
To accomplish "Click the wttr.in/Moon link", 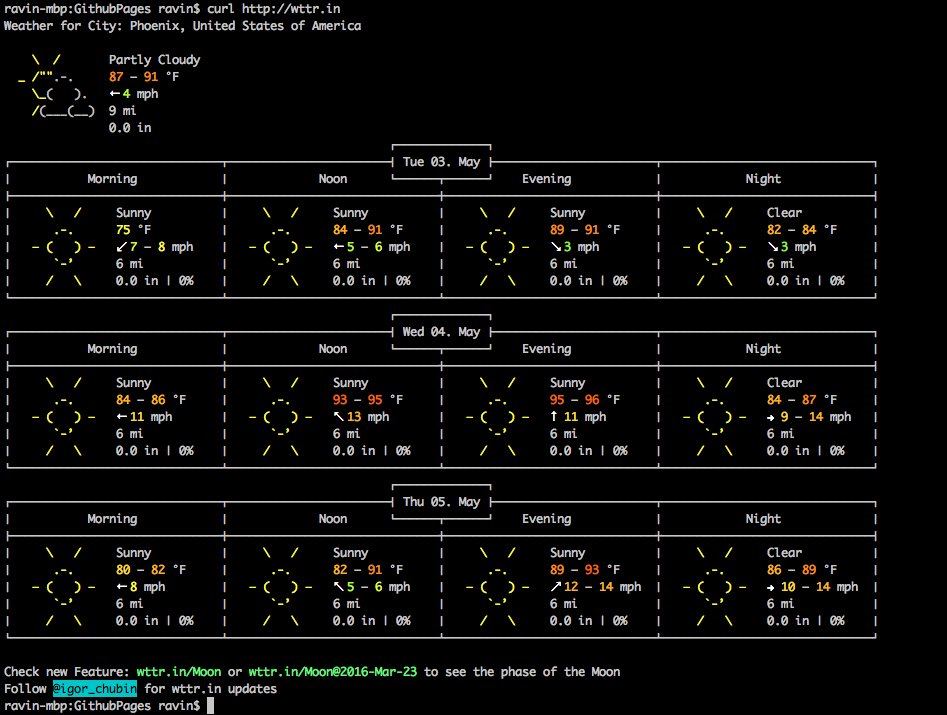I will pos(179,671).
